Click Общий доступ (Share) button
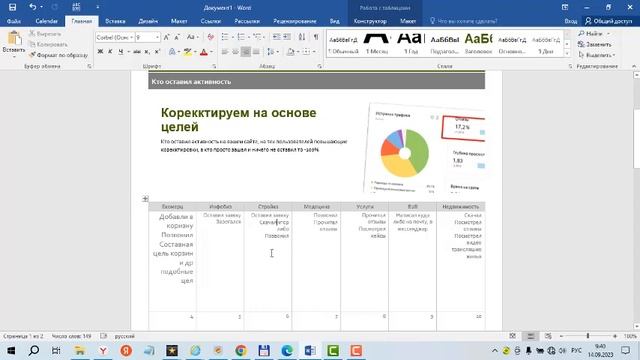This screenshot has height=360, width=640. coord(609,21)
